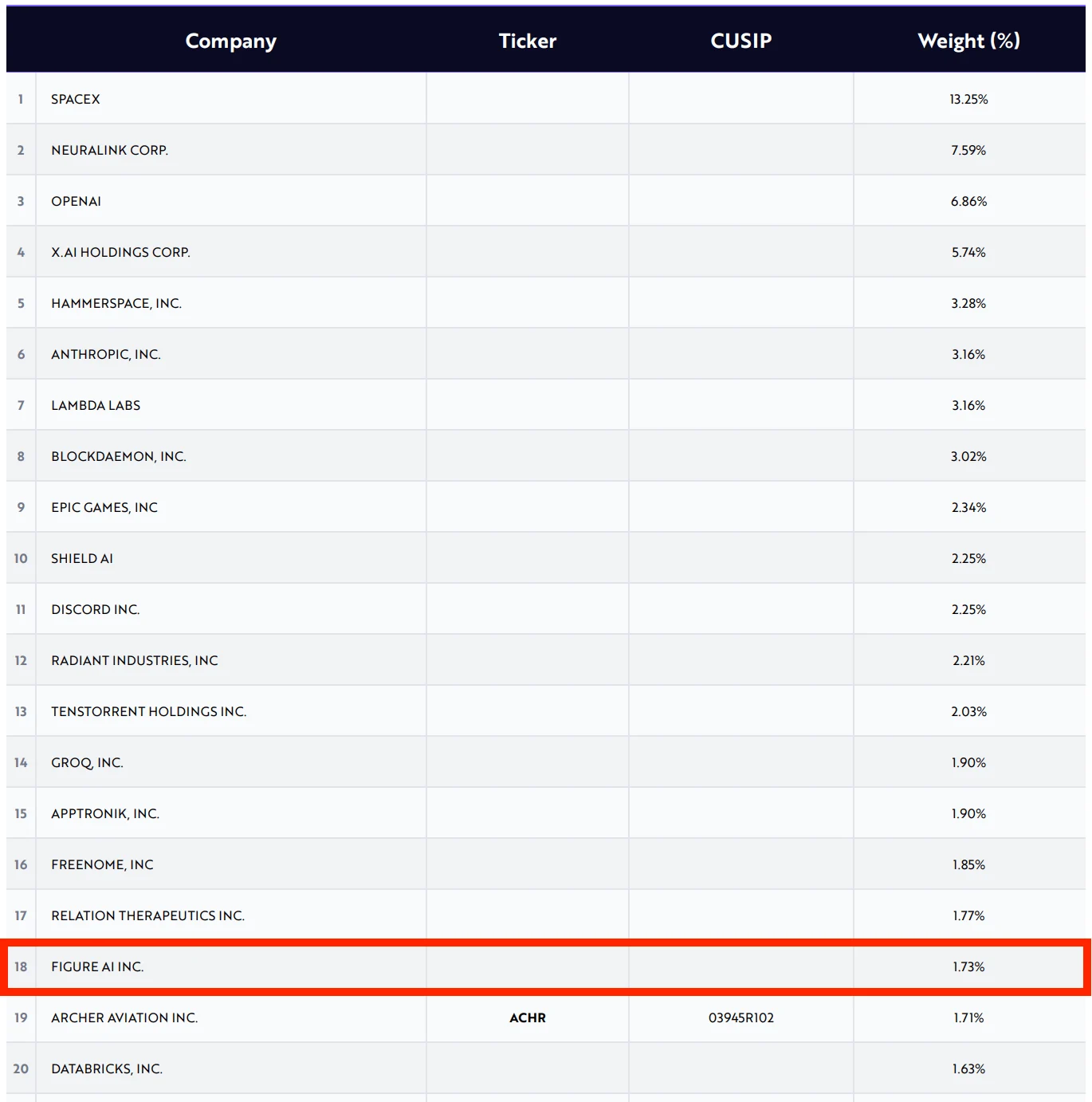Select the NEURALINK CORP. row name
1092x1102 pixels.
click(109, 150)
